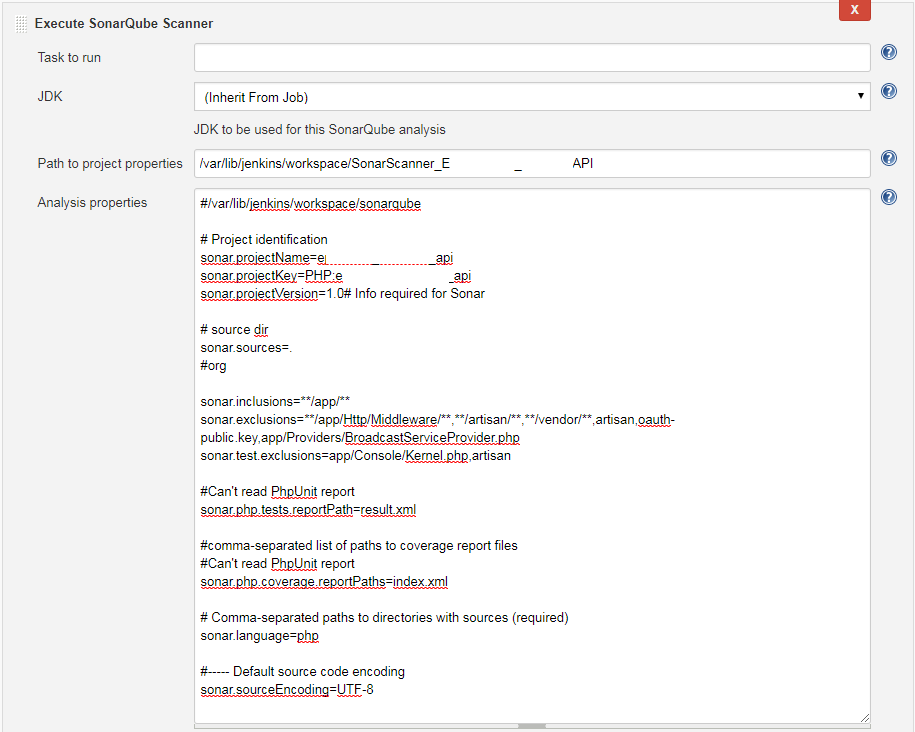Click the '# source dir' comment
The width and height of the screenshot is (915, 732).
[x=234, y=329]
